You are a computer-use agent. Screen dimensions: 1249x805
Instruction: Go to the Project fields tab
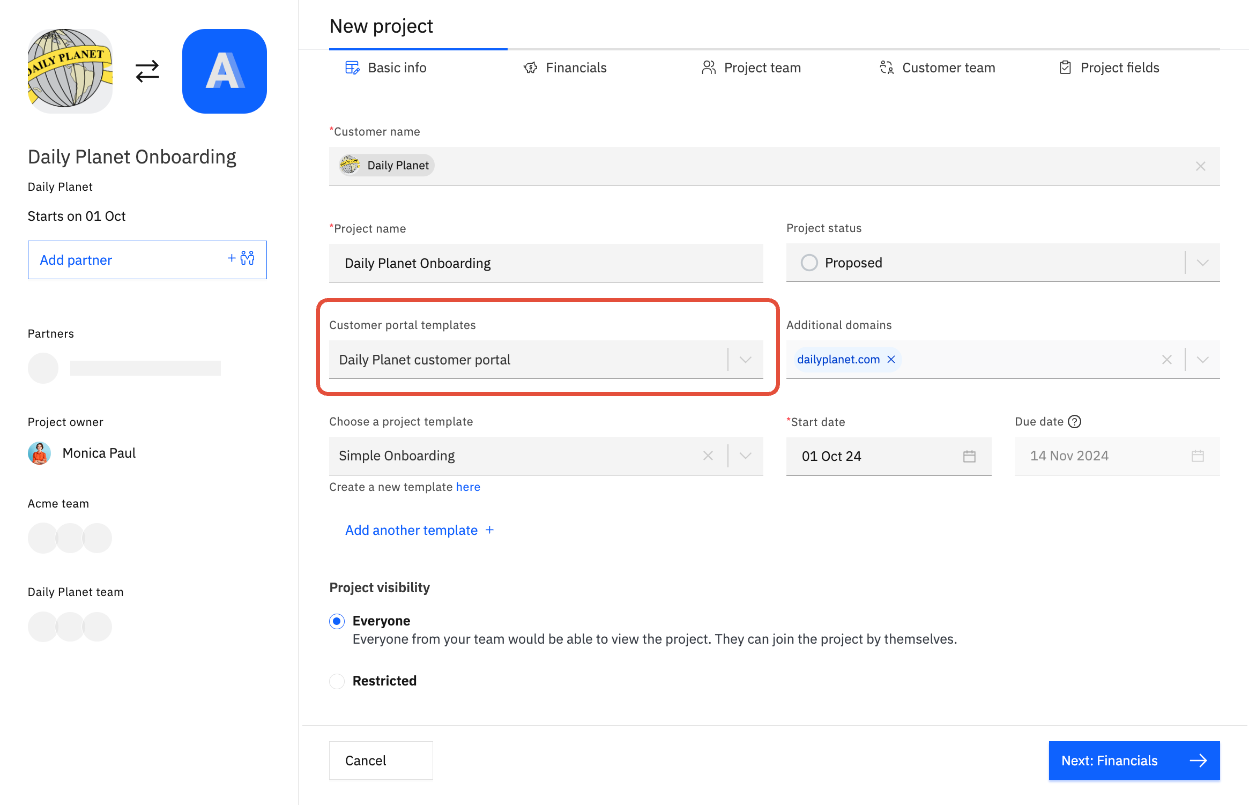[x=1109, y=68]
